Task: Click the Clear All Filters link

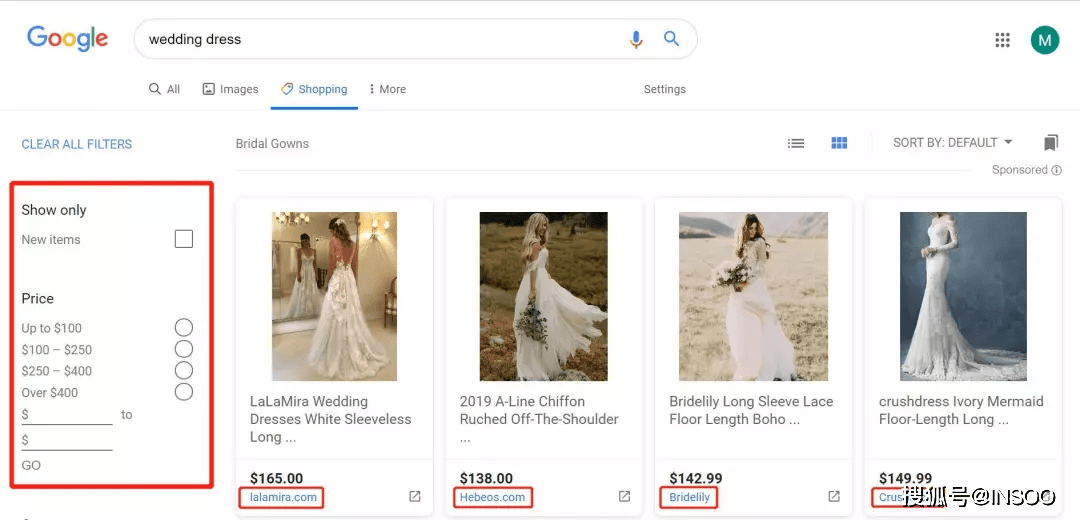Action: click(x=76, y=144)
